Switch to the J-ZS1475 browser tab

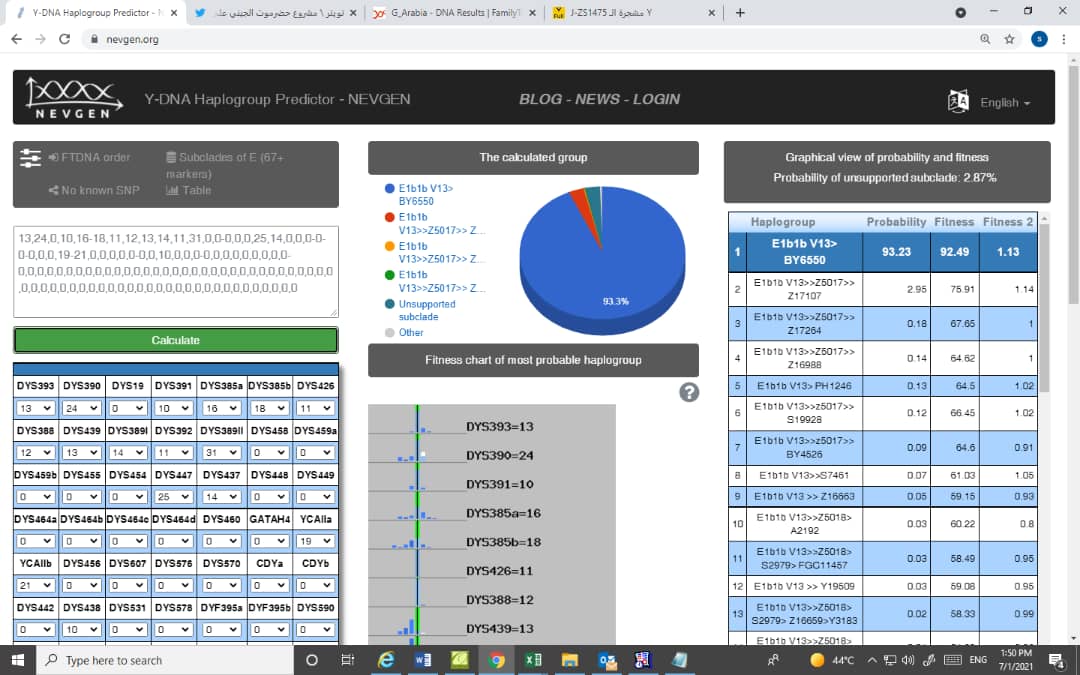pyautogui.click(x=634, y=12)
